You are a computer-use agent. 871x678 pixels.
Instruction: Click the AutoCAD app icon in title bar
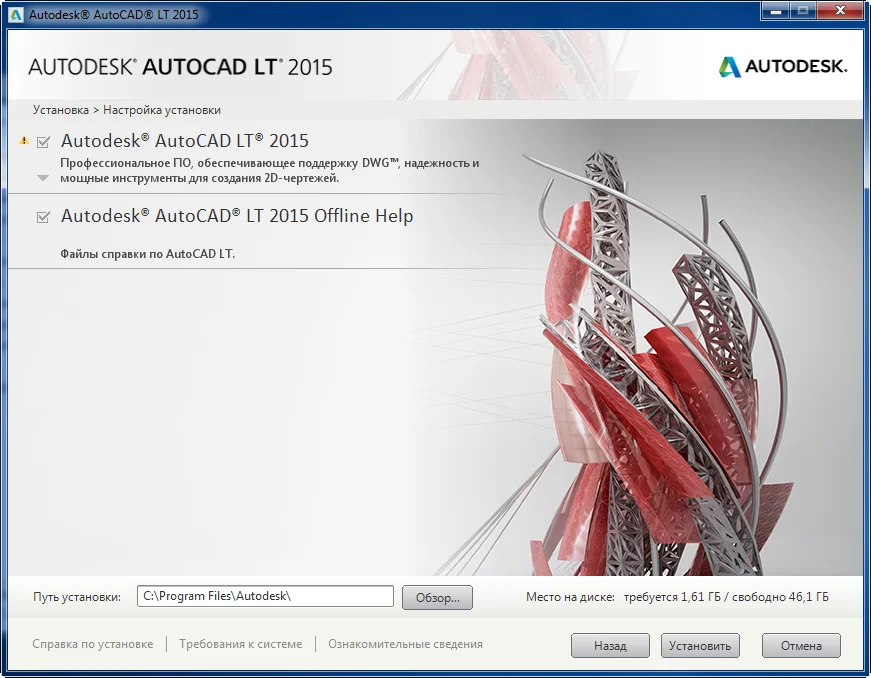16,14
